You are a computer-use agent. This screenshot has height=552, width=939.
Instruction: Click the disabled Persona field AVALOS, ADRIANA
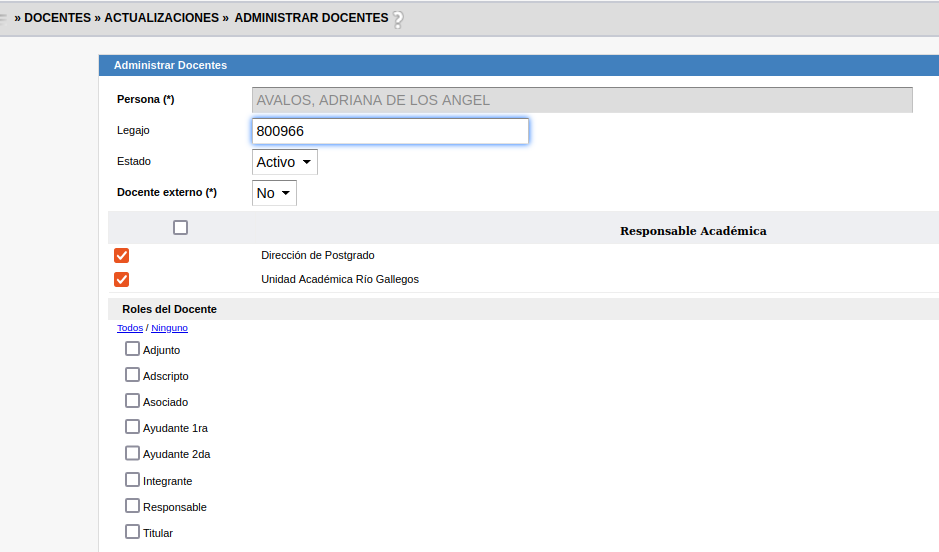point(582,100)
